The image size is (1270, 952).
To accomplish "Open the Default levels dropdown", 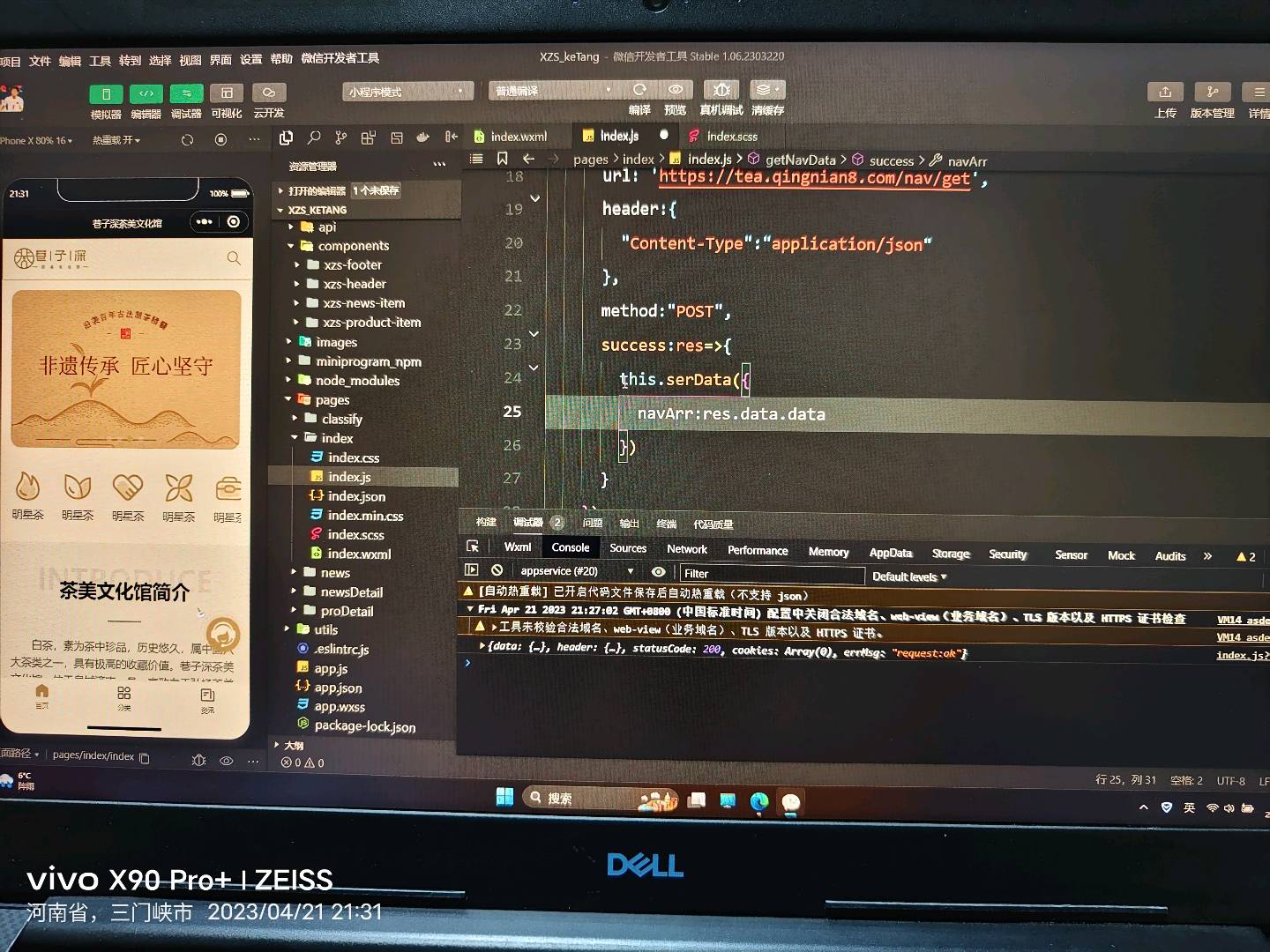I will 909,576.
